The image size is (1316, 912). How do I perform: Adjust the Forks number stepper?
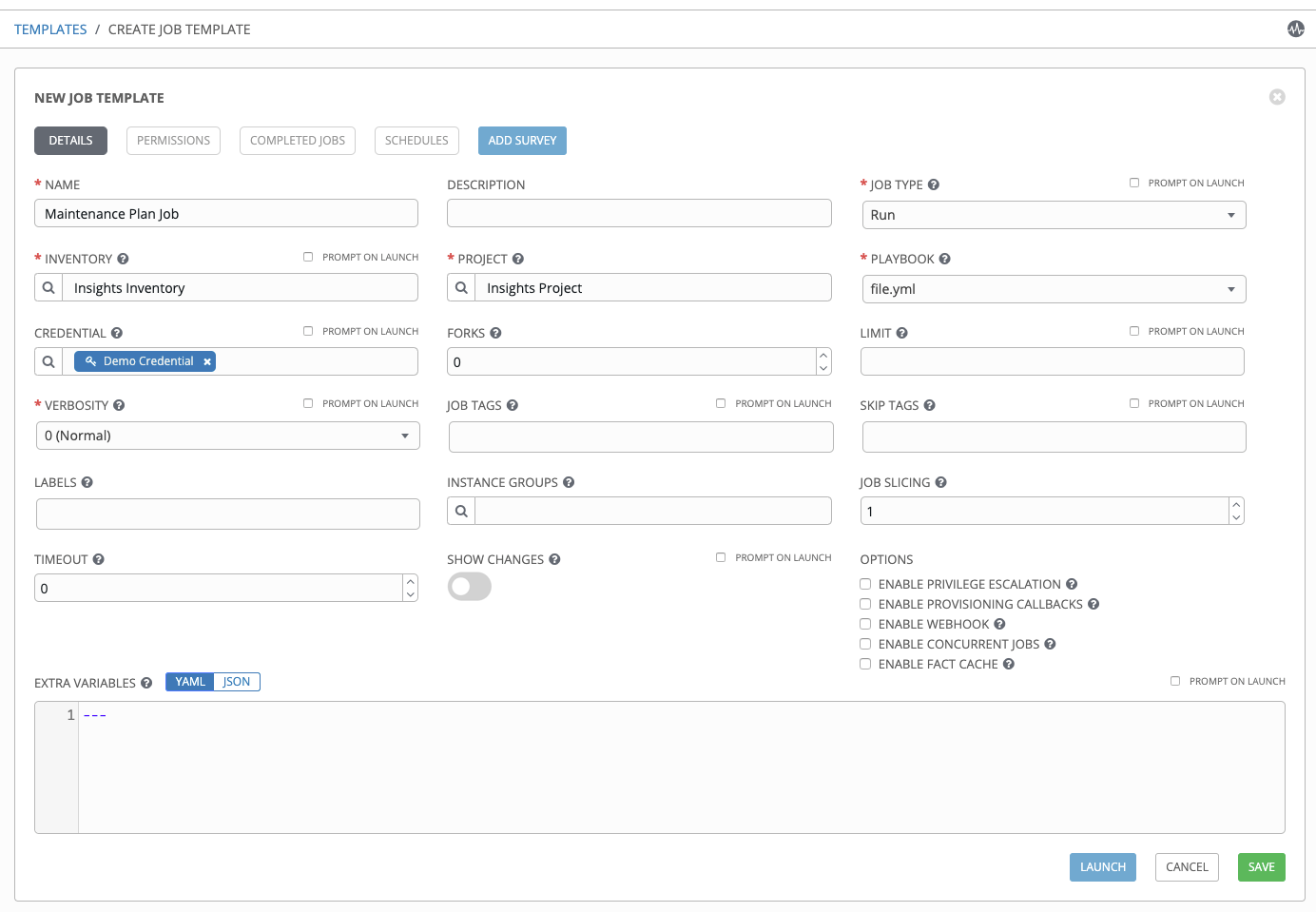(823, 361)
